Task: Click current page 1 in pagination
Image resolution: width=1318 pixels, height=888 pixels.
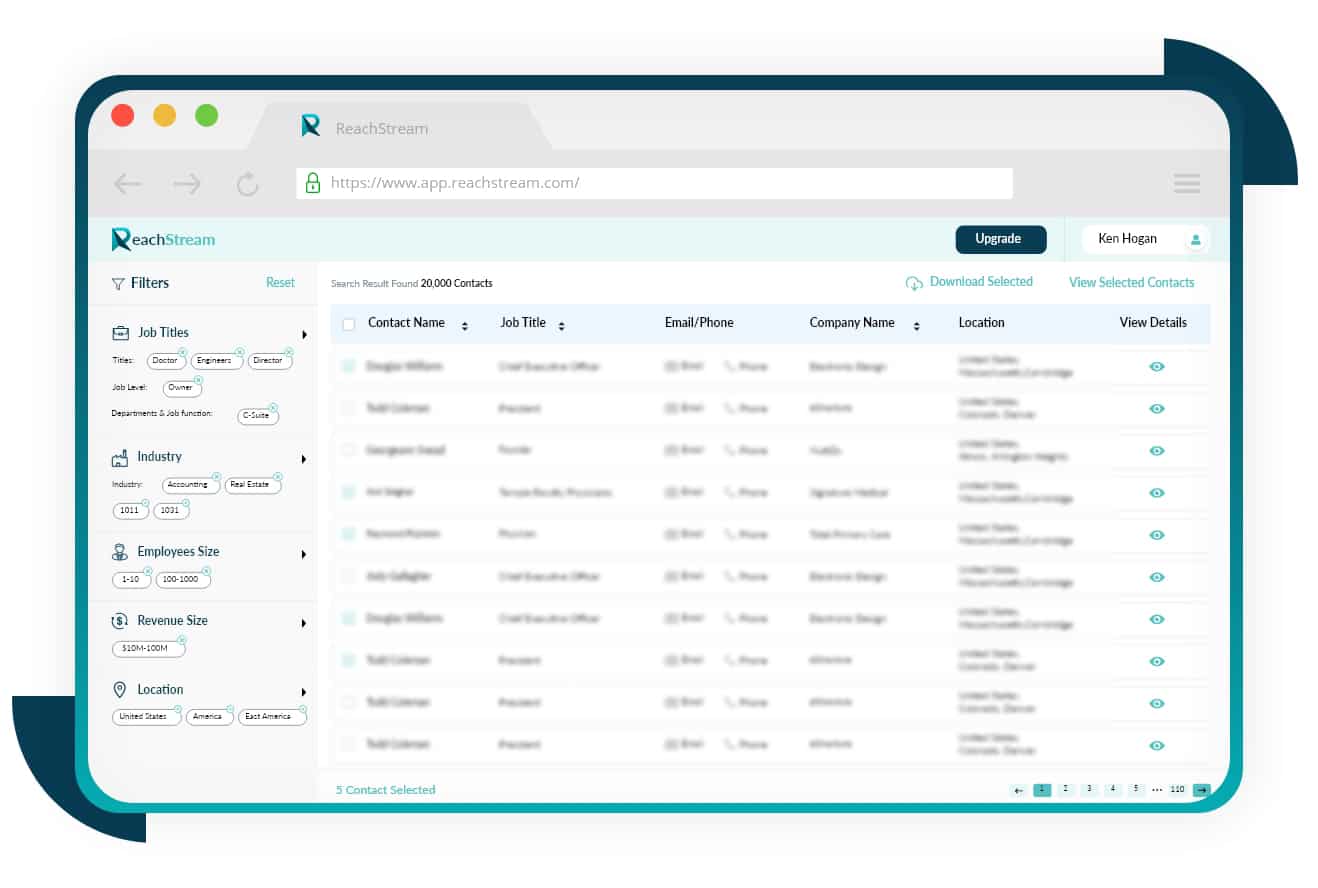Action: (1042, 789)
